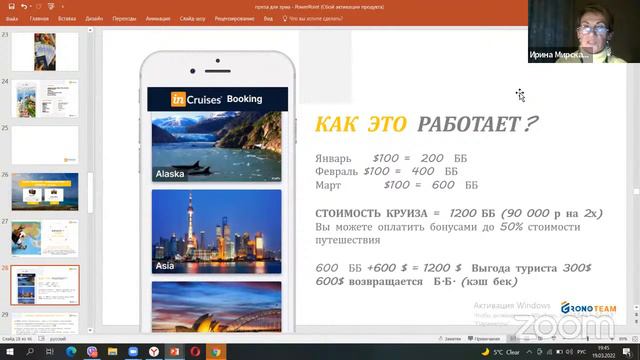Select the highlighted slide 28 thumbnail
640x360 pixels.
coord(45,285)
